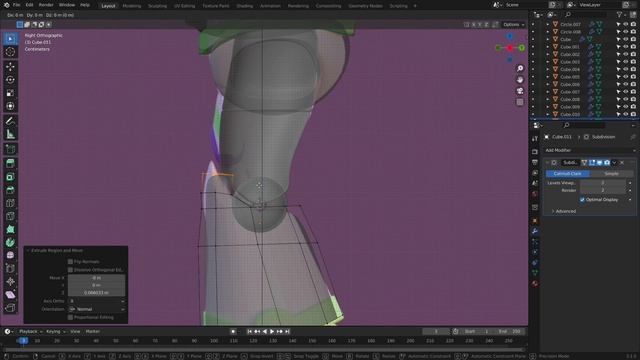The width and height of the screenshot is (640, 360).
Task: Remove the Subdivision modifier with X
Action: [622, 162]
